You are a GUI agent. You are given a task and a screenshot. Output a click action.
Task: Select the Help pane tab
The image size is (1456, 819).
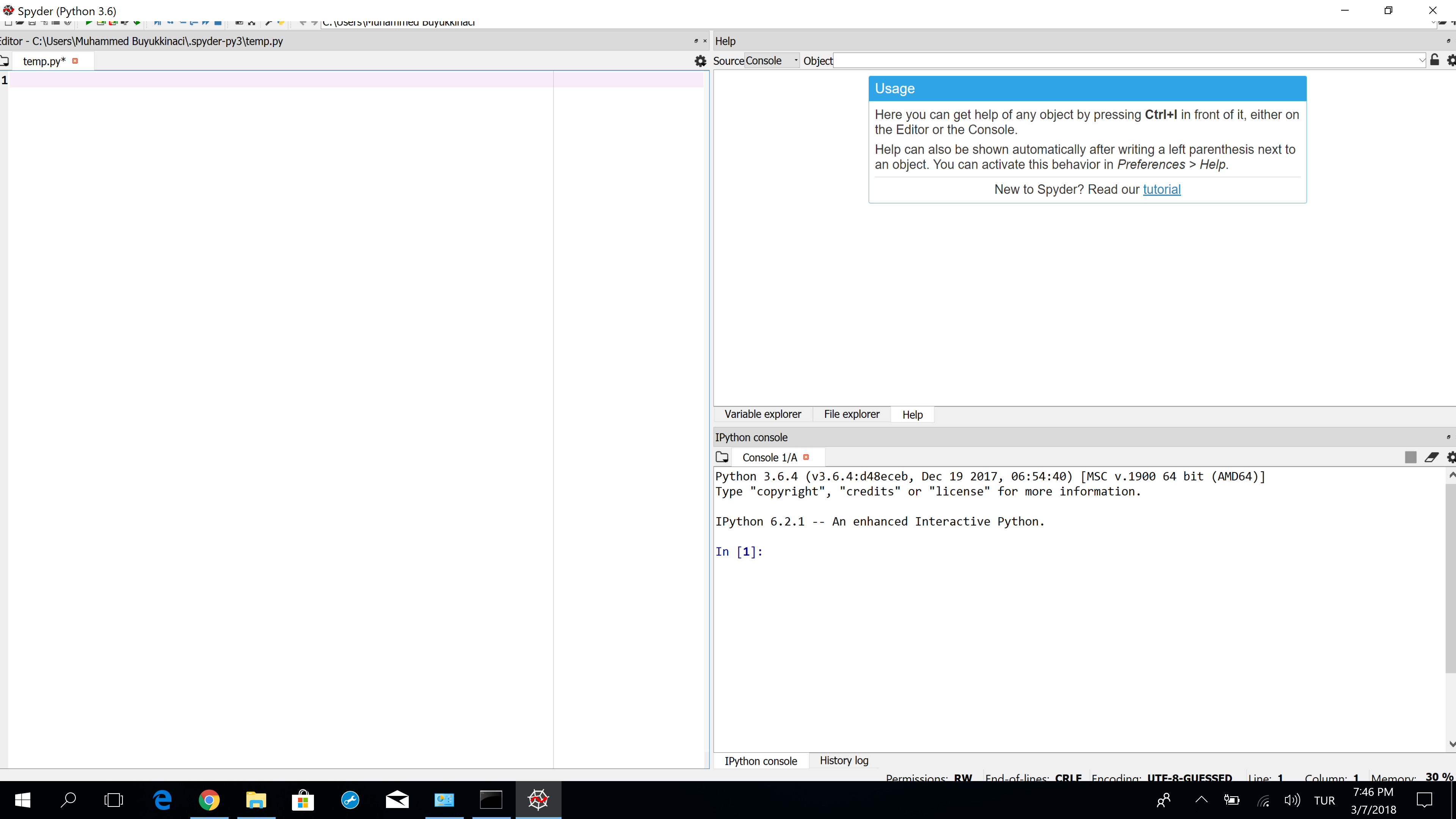click(912, 415)
